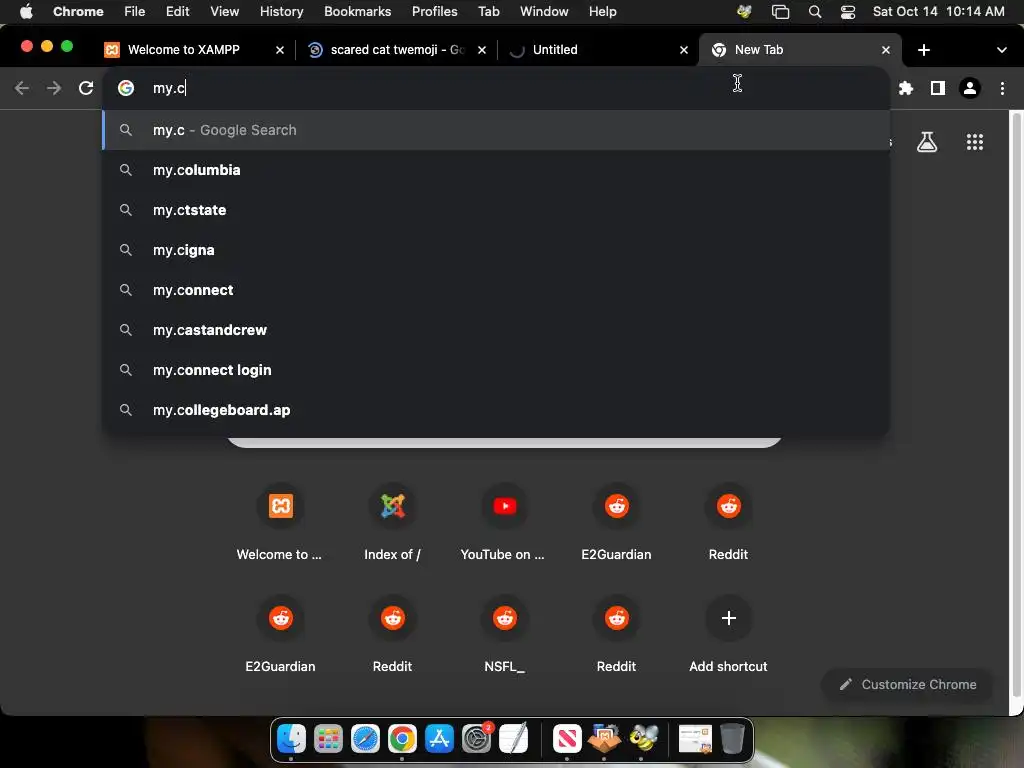Viewport: 1024px width, 768px height.
Task: Open Safari from the Dock
Action: coord(365,739)
